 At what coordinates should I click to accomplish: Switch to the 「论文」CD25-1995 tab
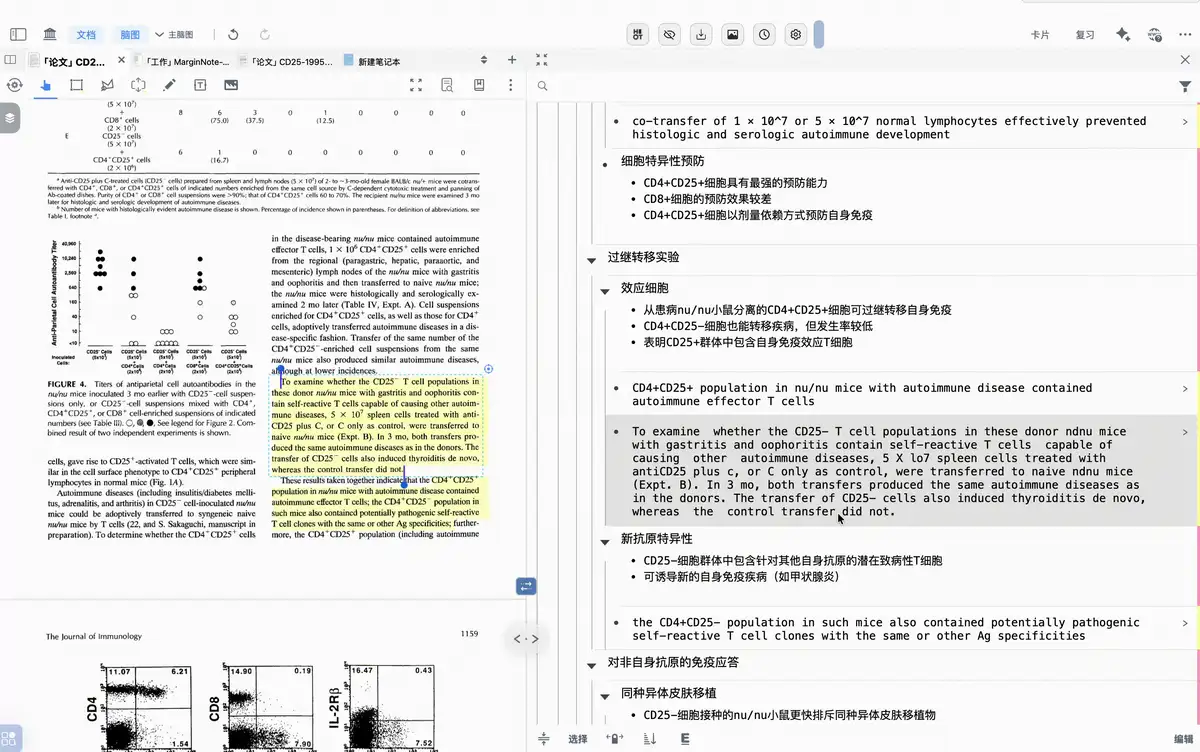(x=289, y=61)
